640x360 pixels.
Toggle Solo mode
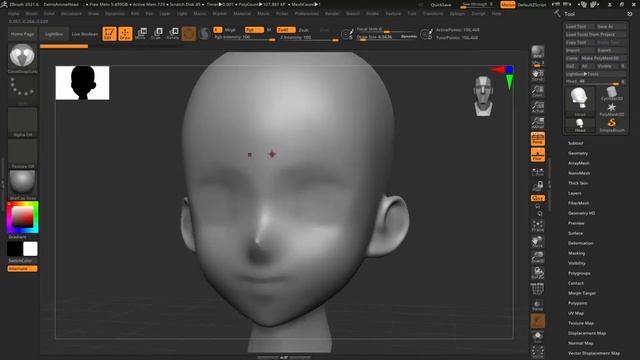coord(538,336)
